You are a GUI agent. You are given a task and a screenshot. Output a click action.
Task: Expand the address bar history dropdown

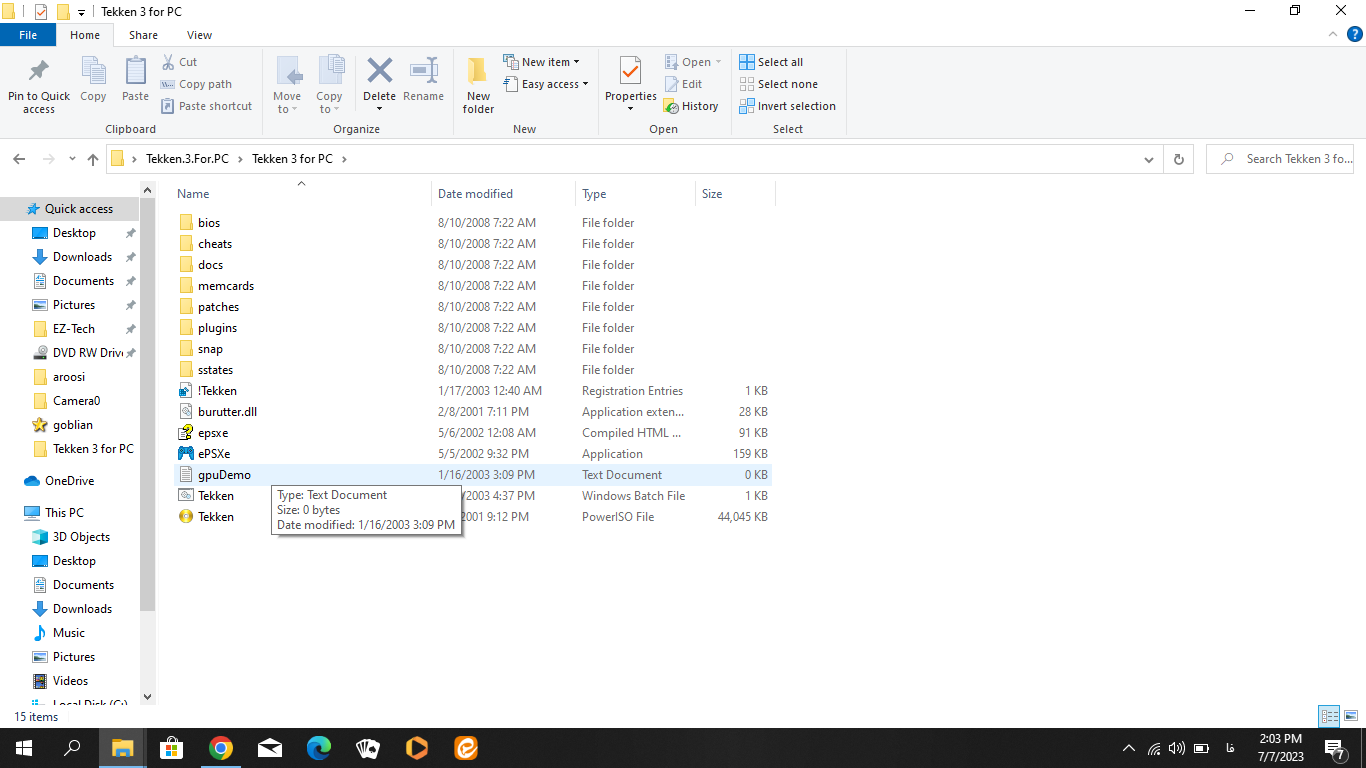click(x=1148, y=159)
